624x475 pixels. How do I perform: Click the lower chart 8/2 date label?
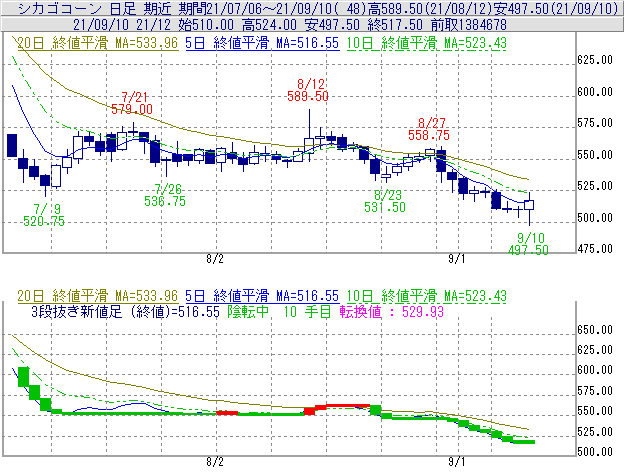(x=215, y=462)
